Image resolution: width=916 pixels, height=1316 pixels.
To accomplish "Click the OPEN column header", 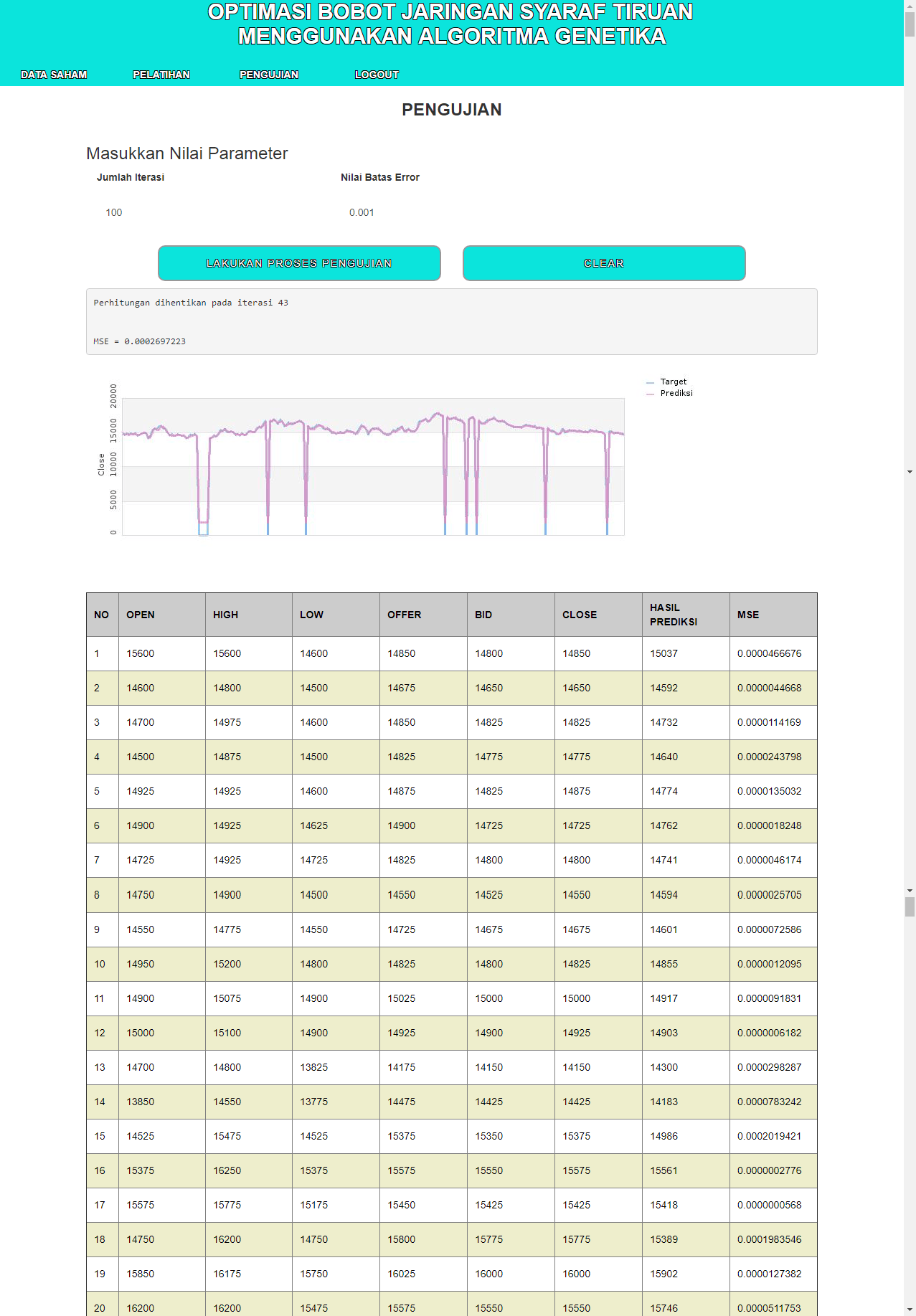I will point(141,615).
